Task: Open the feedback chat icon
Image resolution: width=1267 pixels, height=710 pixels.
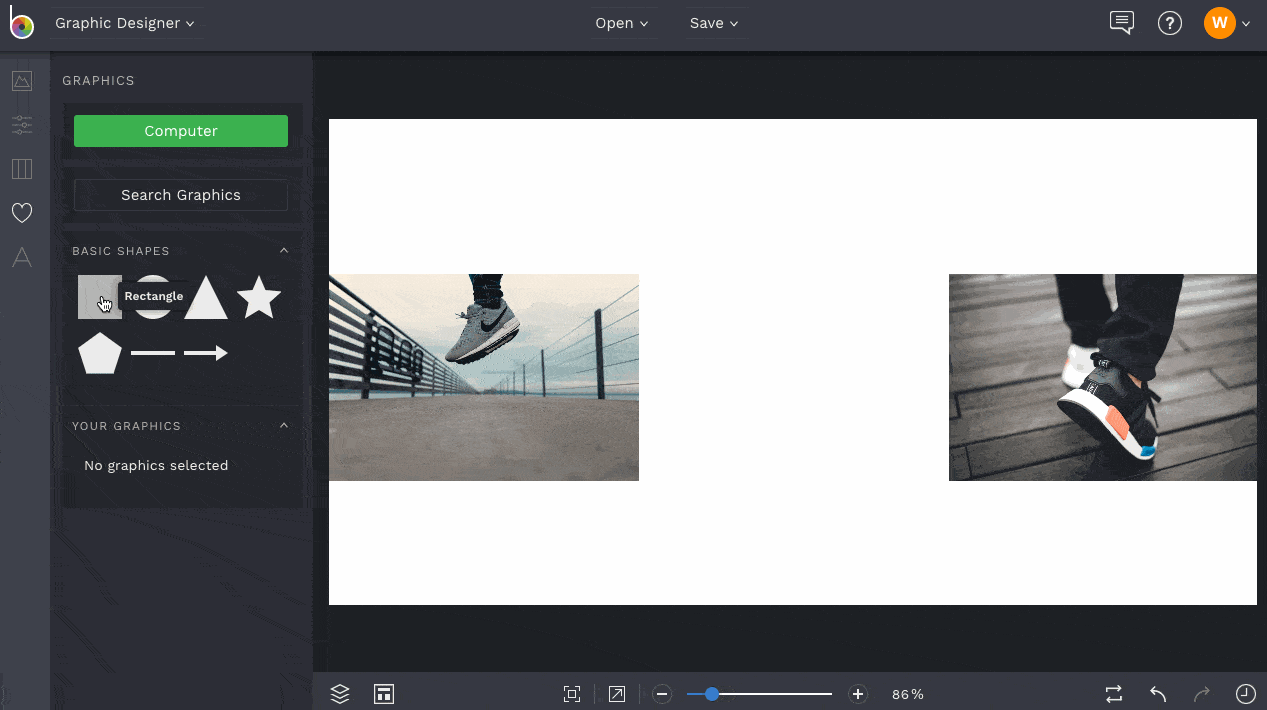Action: point(1122,23)
